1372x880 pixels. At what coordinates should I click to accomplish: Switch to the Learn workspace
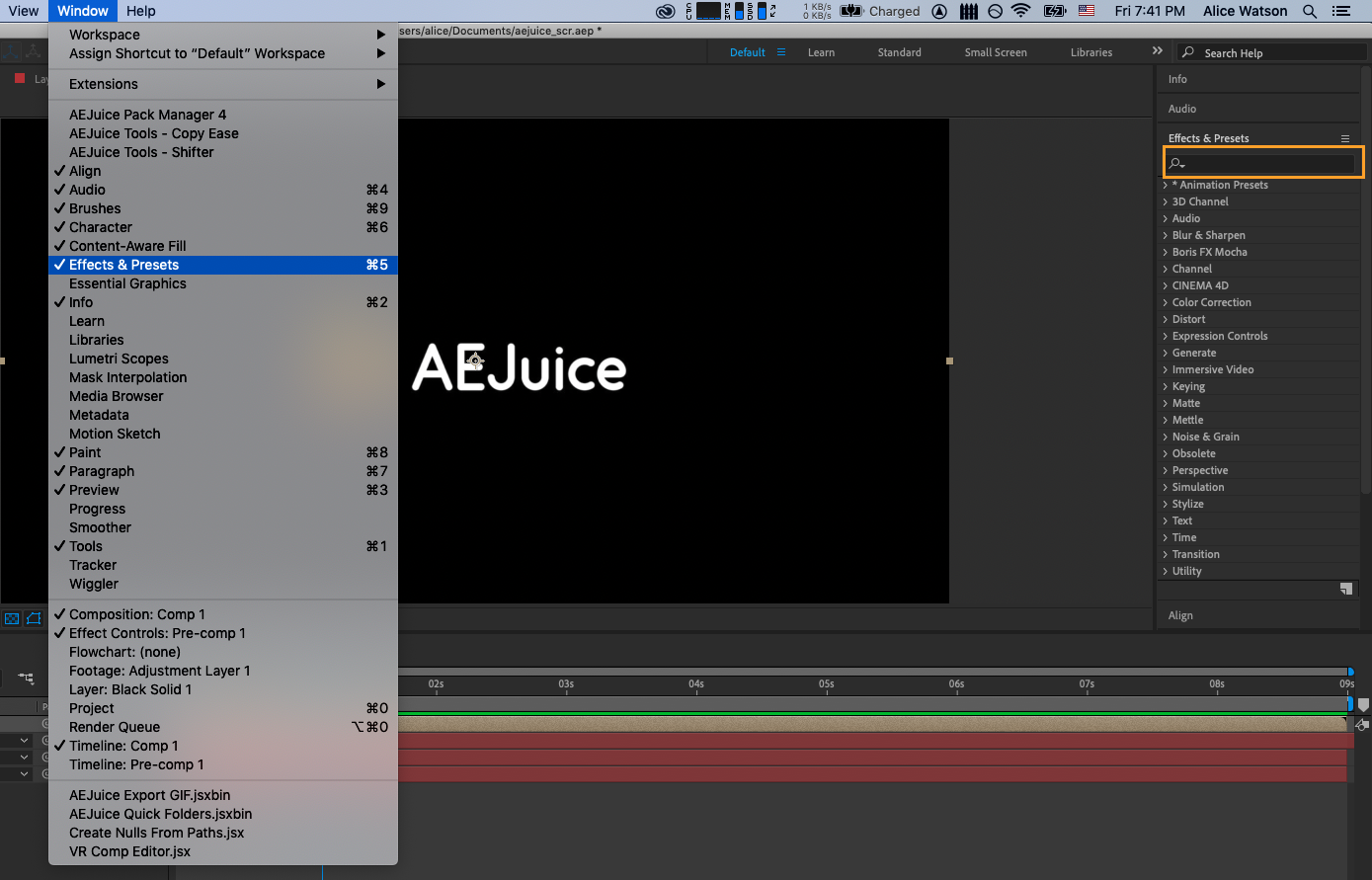click(821, 52)
